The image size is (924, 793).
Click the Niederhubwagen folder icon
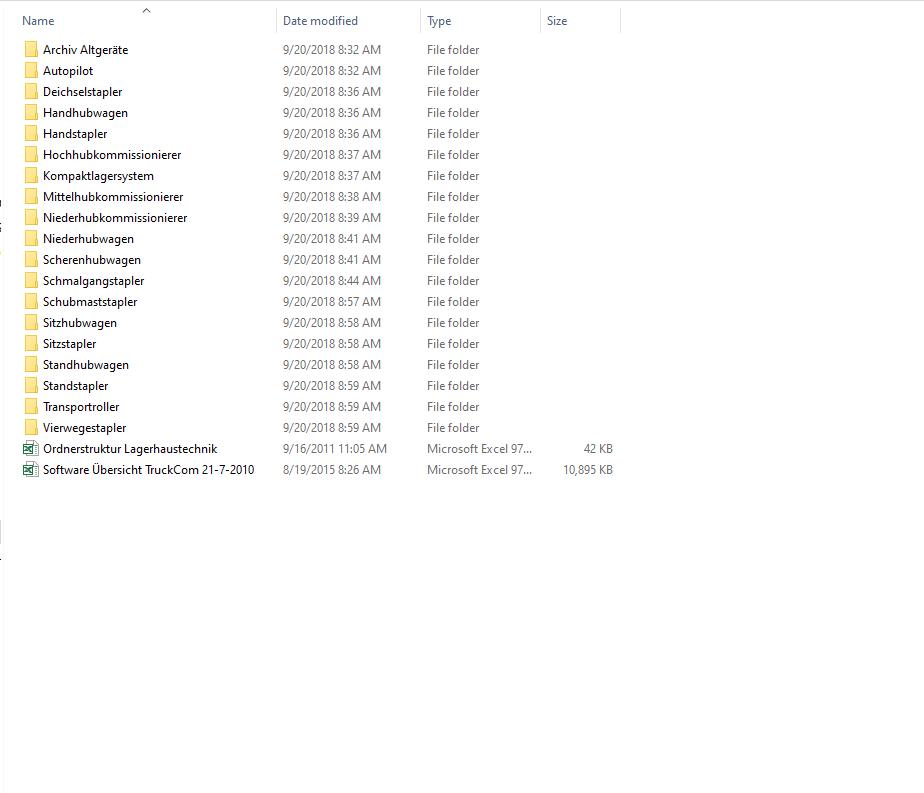click(31, 239)
